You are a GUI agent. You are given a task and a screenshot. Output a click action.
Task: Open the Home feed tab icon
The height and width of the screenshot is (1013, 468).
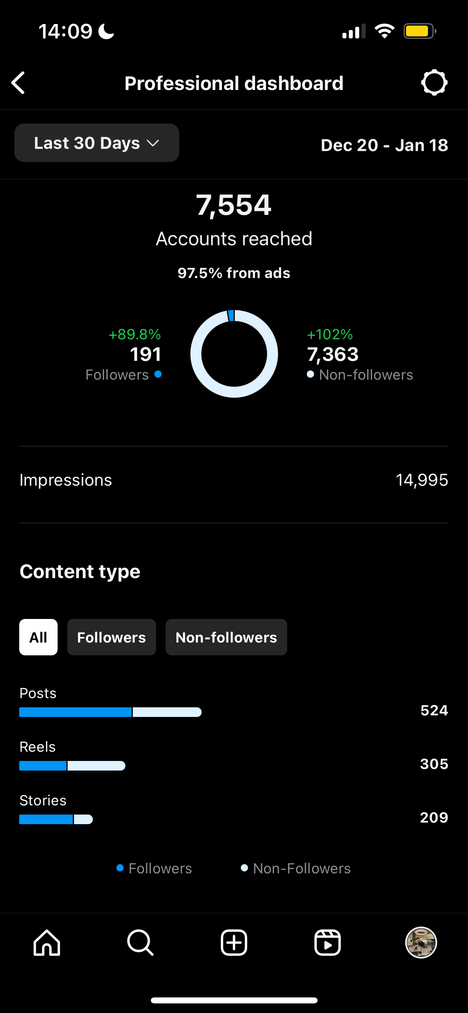pos(47,943)
